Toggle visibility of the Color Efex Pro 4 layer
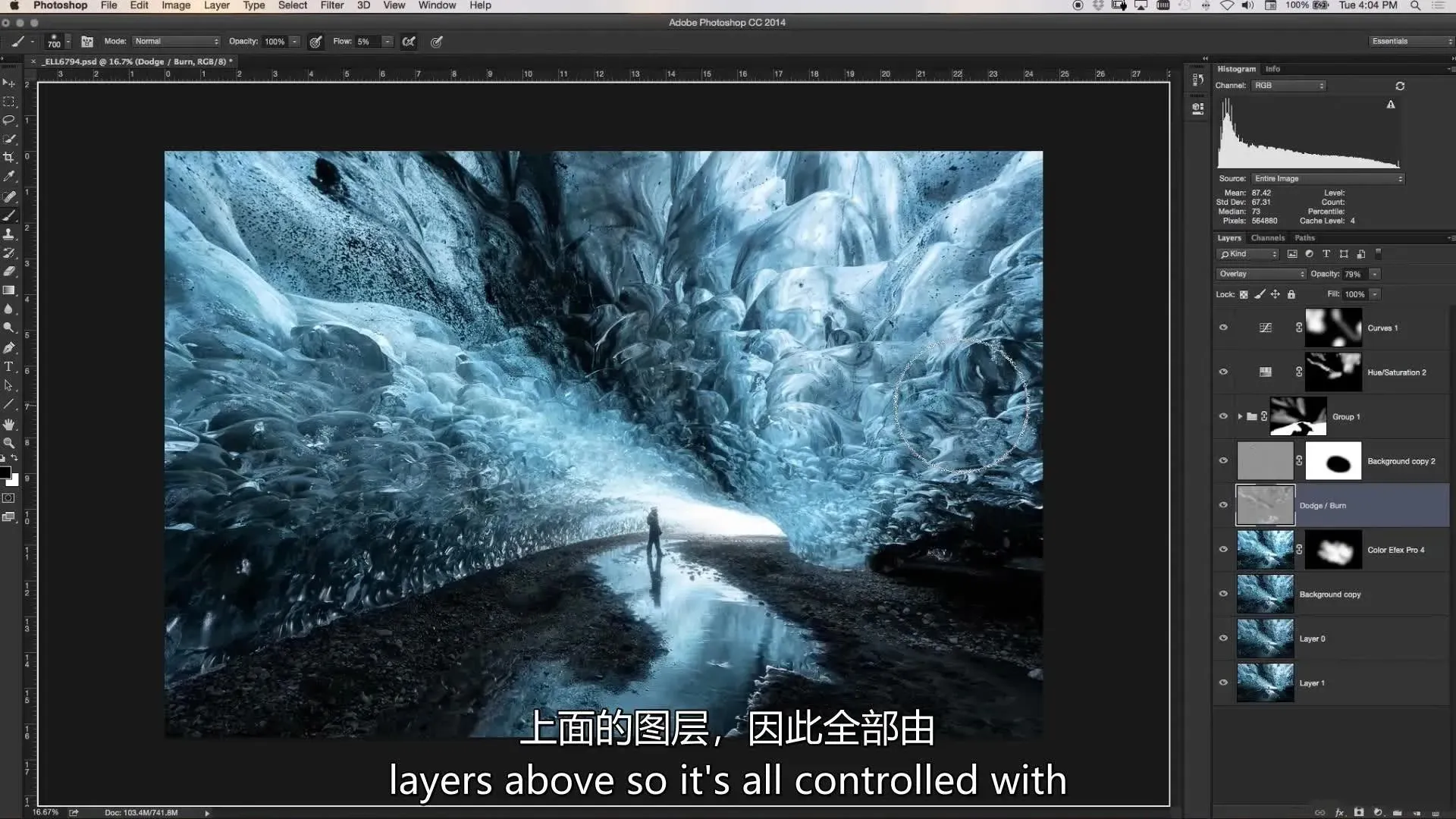The image size is (1456, 819). tap(1223, 550)
